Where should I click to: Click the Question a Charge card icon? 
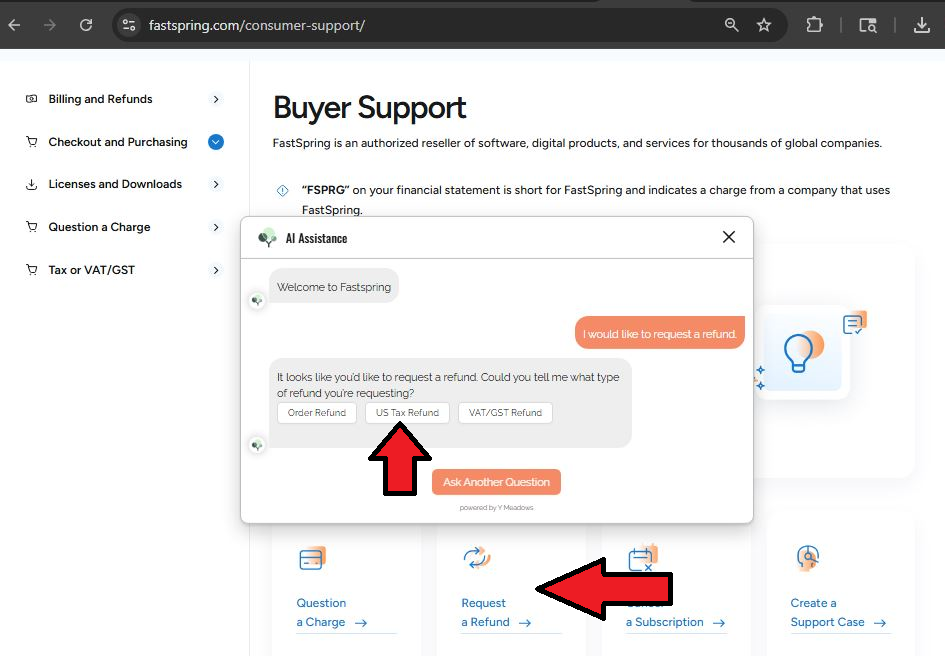313,558
